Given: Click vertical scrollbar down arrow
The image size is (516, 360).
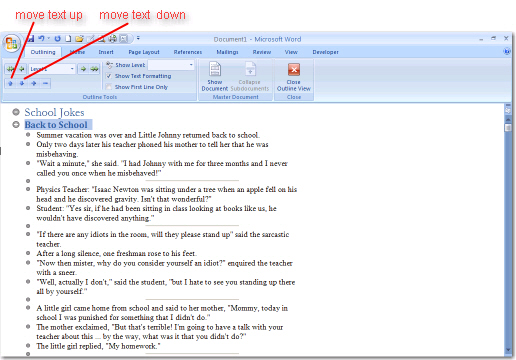Looking at the screenshot, I should tap(508, 350).
